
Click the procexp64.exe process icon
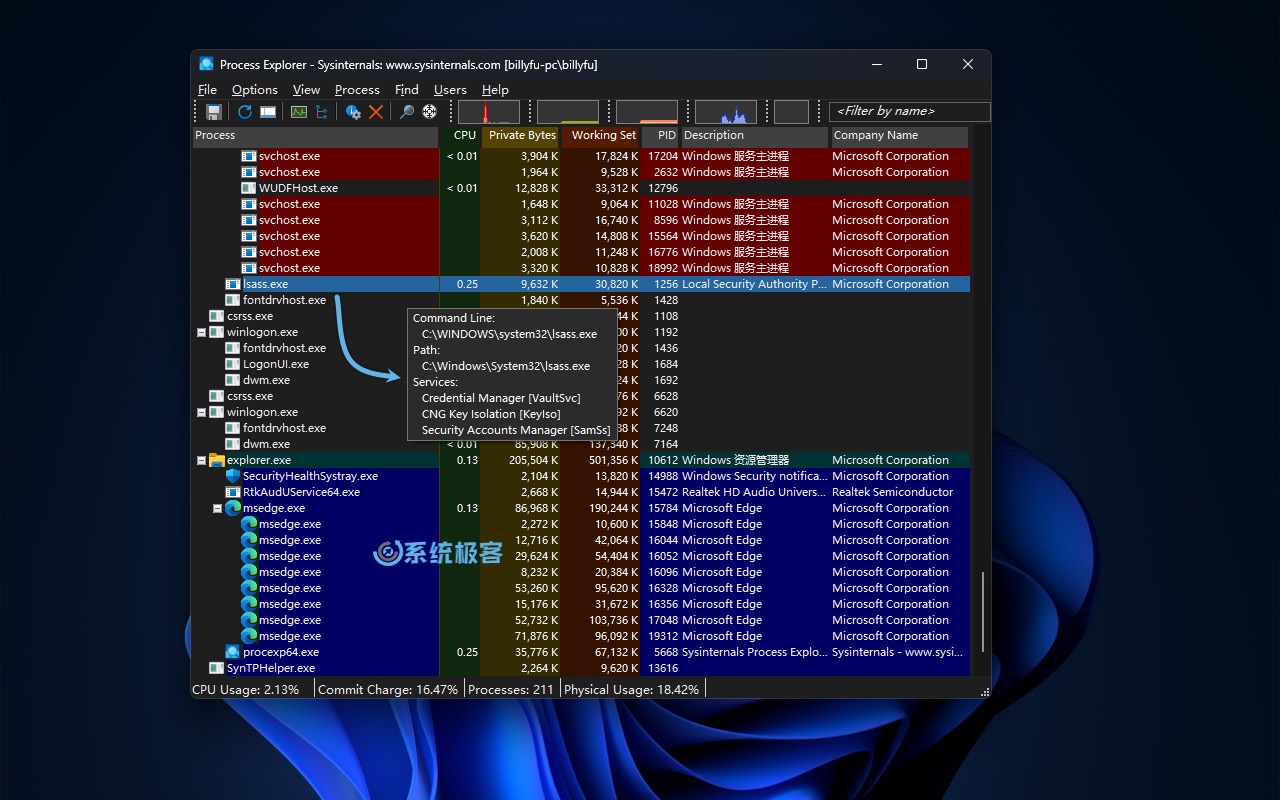pos(233,652)
